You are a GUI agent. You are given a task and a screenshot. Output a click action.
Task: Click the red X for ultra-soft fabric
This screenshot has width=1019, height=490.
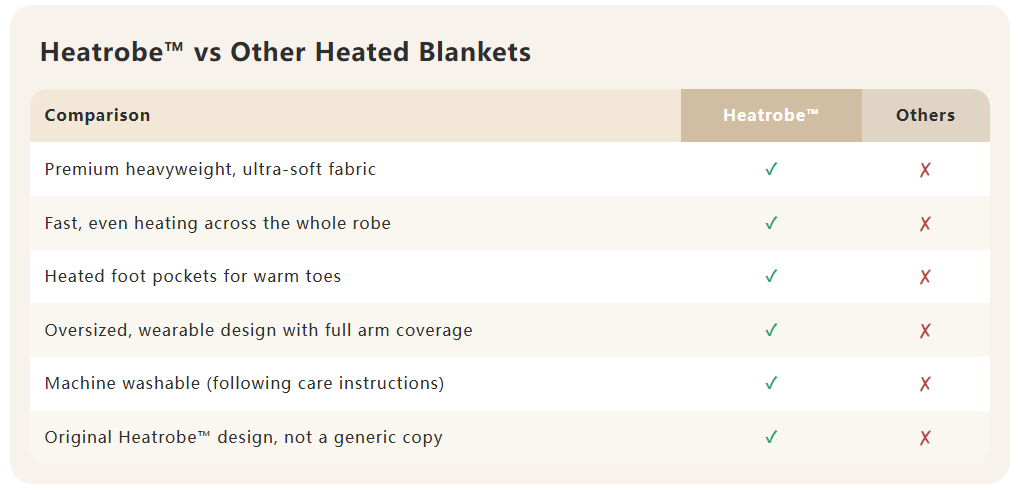[x=925, y=169]
